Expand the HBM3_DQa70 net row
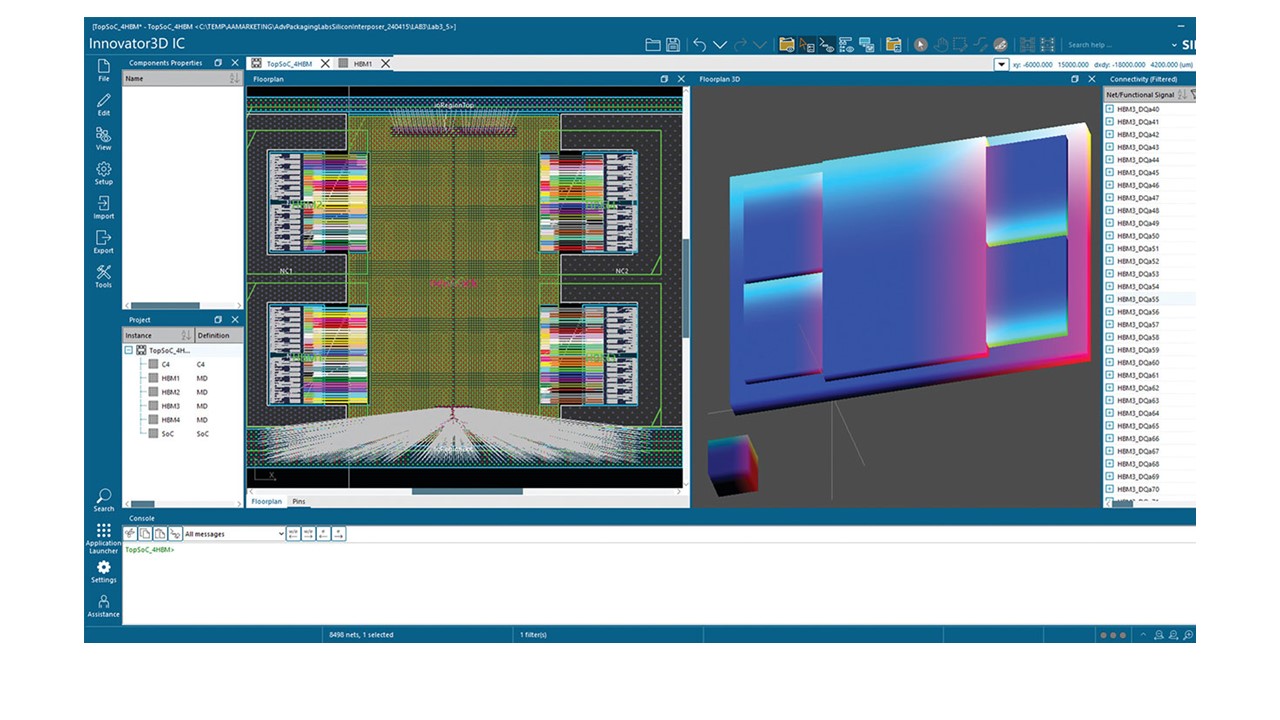 point(1109,490)
